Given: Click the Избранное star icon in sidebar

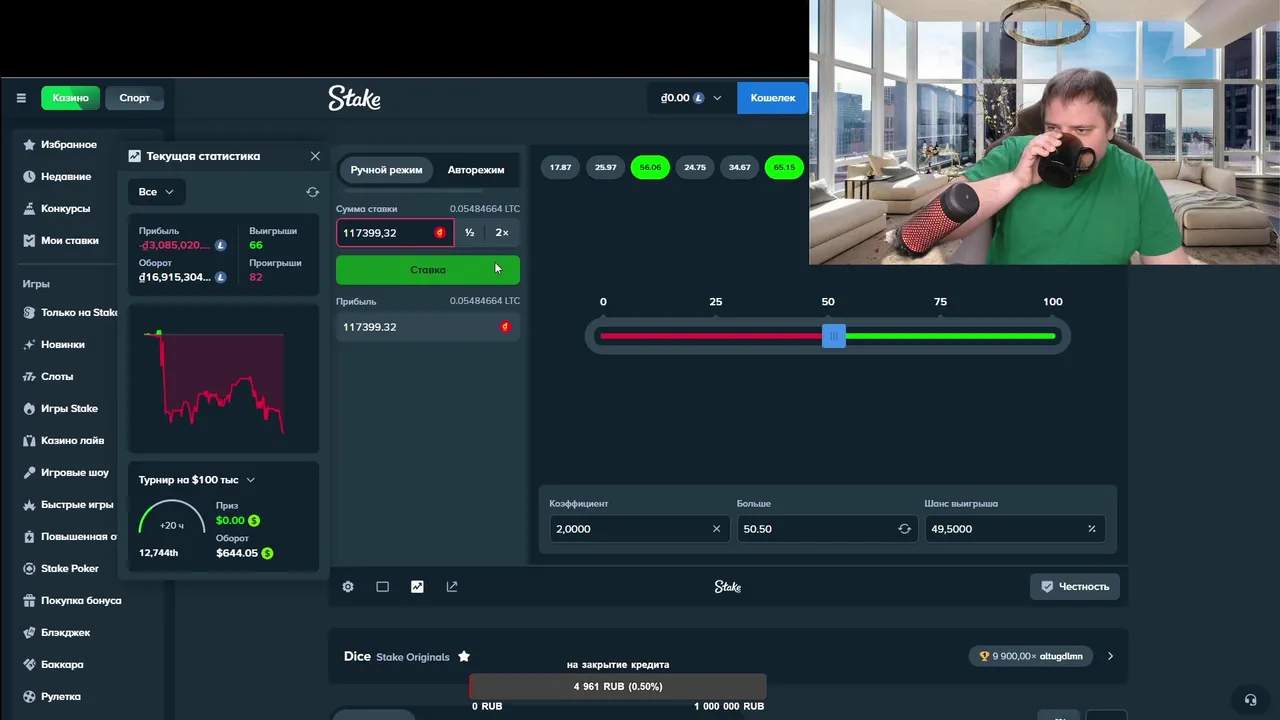Looking at the screenshot, I should [x=30, y=145].
